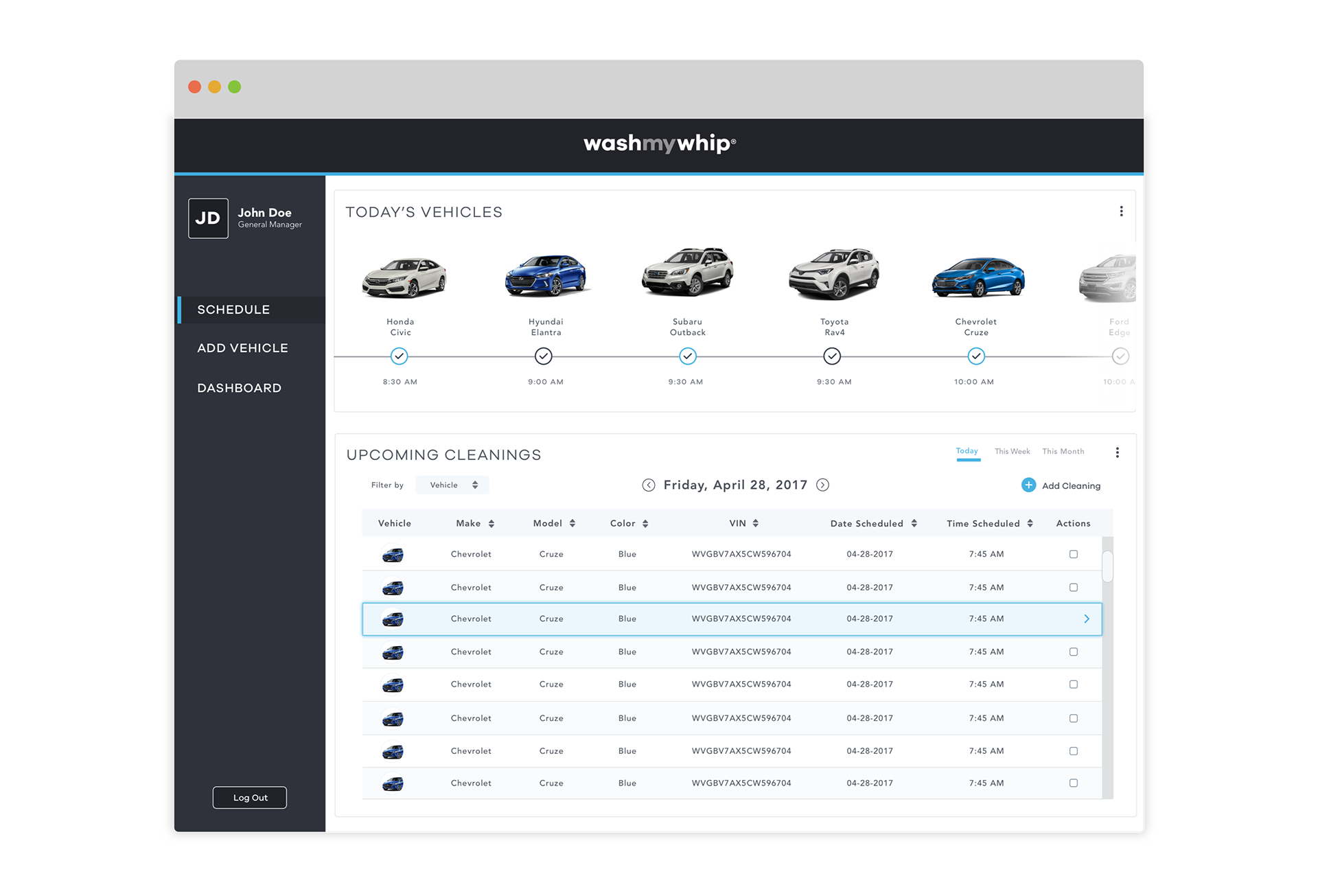This screenshot has width=1318, height=896.
Task: Open the Filter by Vehicle dropdown
Action: point(452,485)
